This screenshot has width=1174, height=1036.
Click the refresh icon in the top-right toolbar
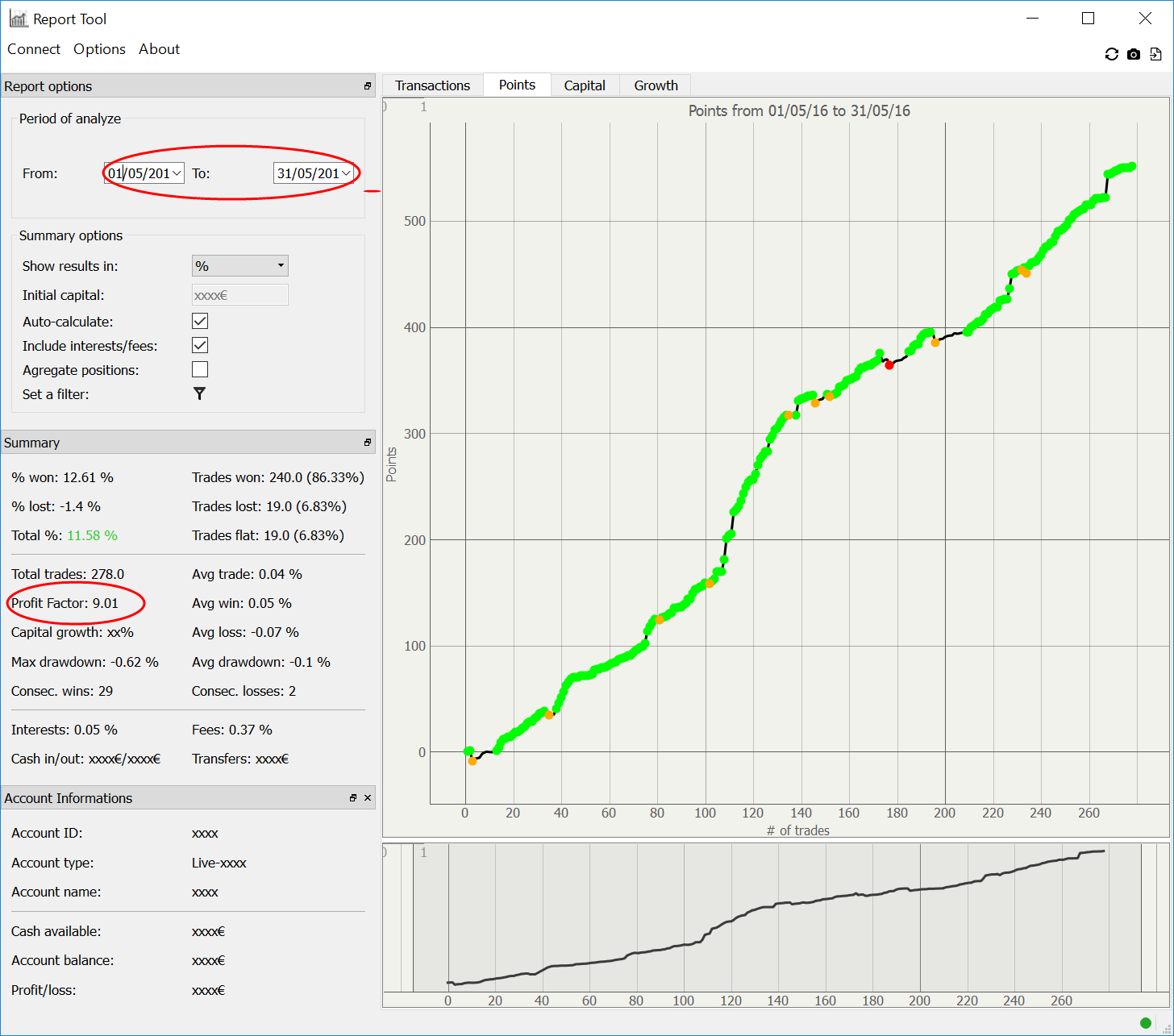tap(1112, 54)
